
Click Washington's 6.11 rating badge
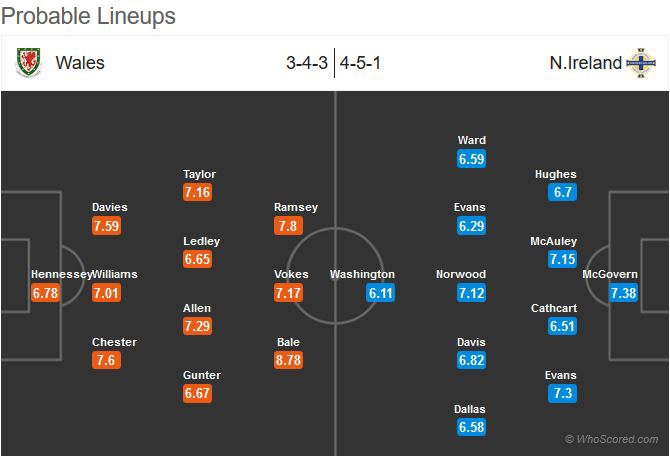pos(380,293)
